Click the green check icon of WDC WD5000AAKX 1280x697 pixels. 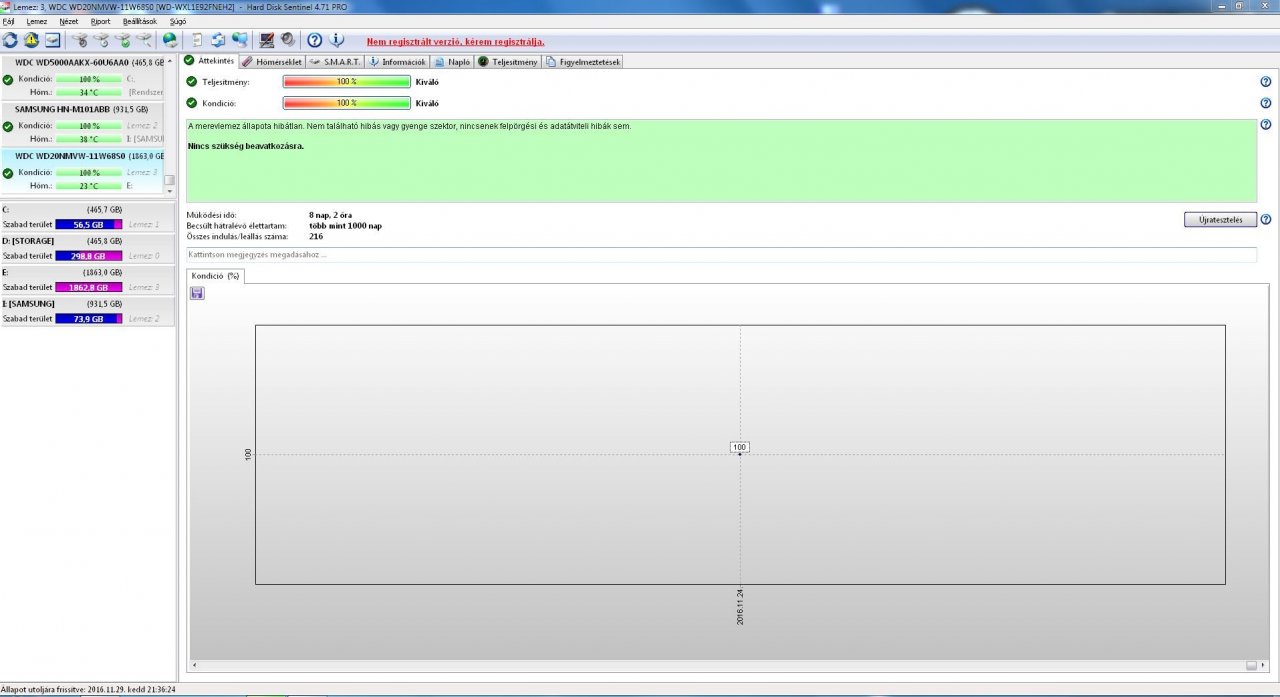click(x=8, y=78)
